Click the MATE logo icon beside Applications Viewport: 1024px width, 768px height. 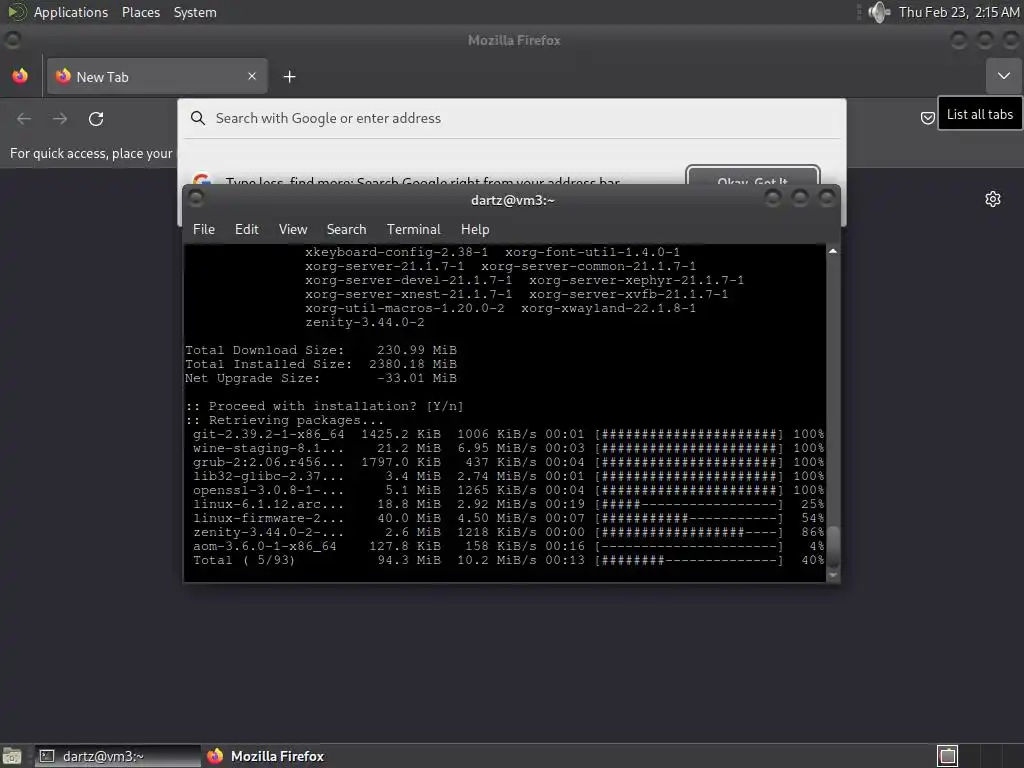tap(16, 12)
